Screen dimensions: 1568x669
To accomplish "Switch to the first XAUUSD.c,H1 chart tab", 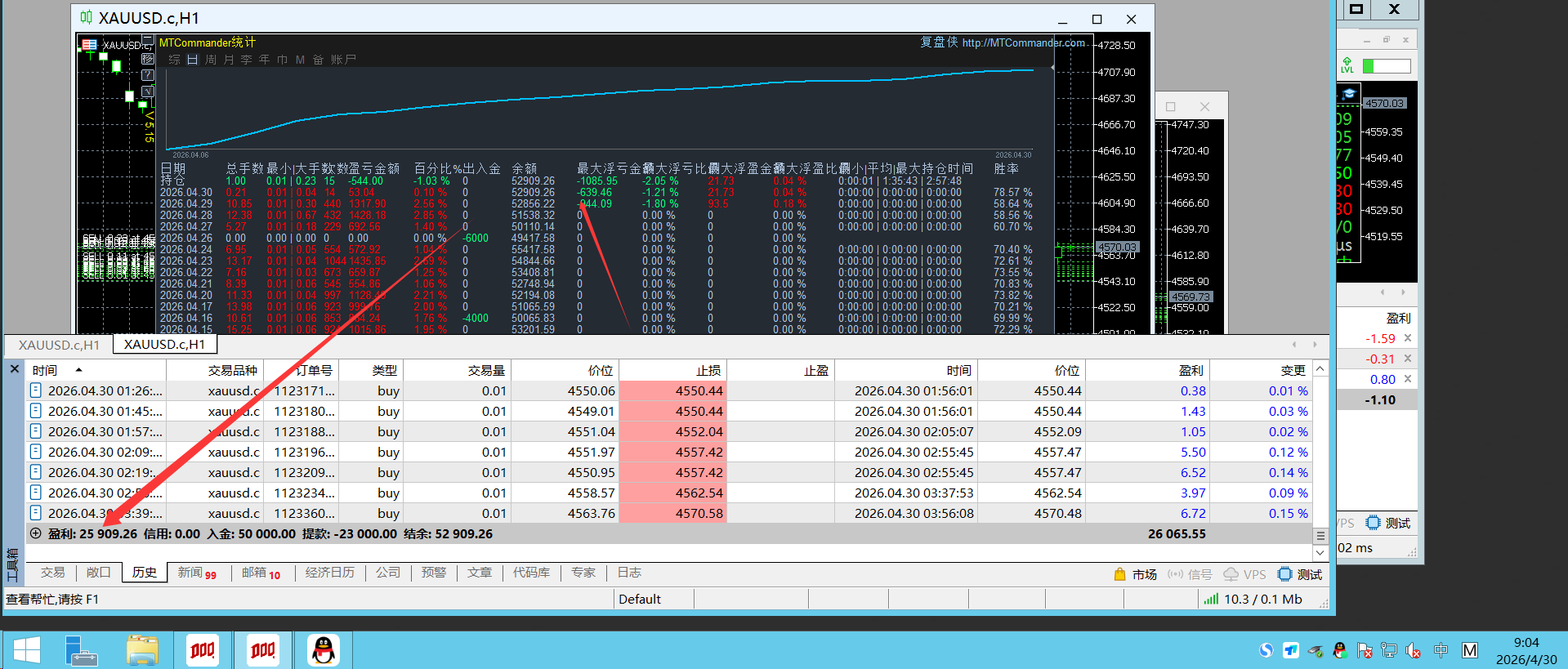I will pos(59,346).
